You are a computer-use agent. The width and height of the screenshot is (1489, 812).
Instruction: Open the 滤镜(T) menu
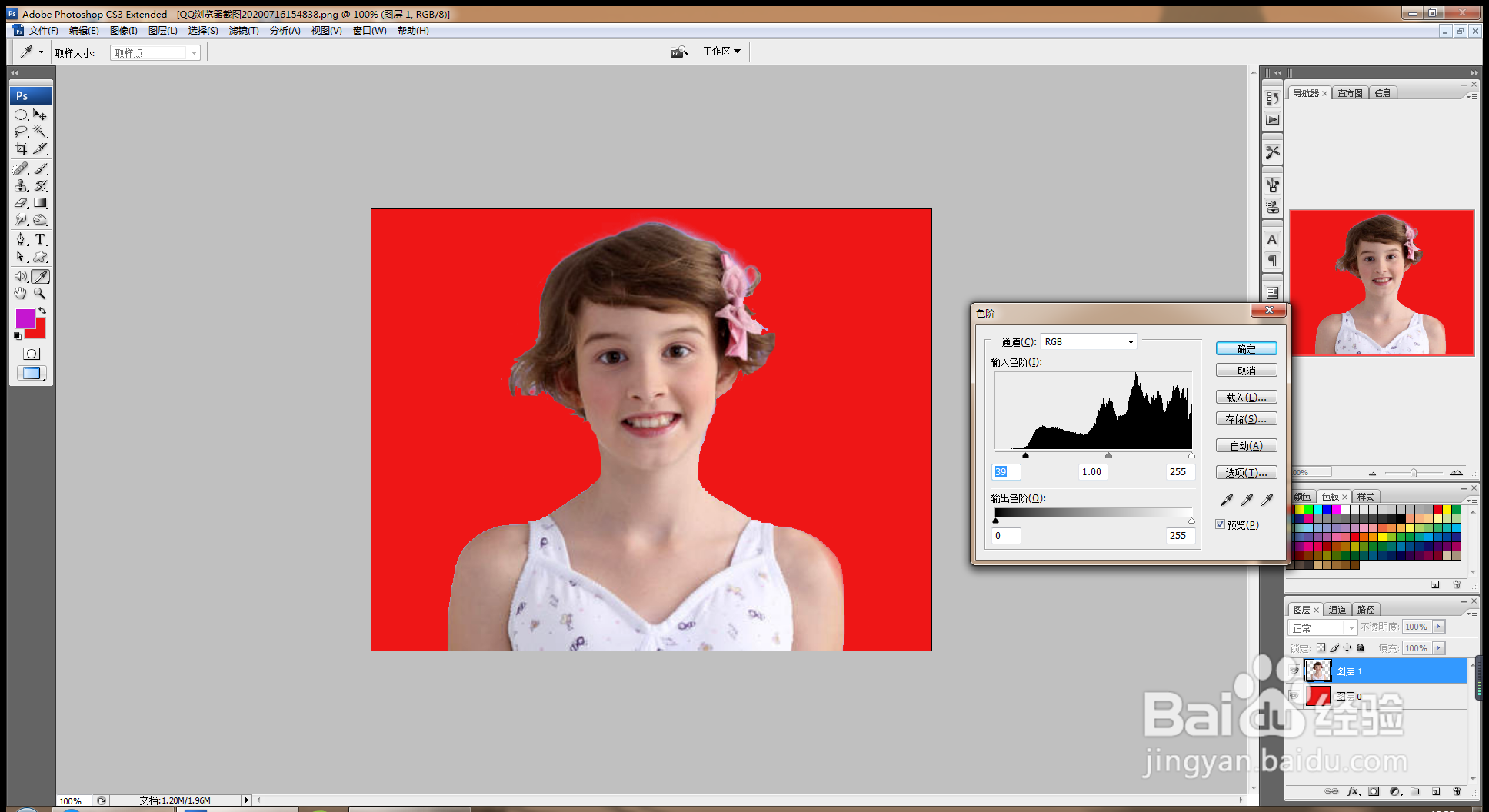coord(244,31)
